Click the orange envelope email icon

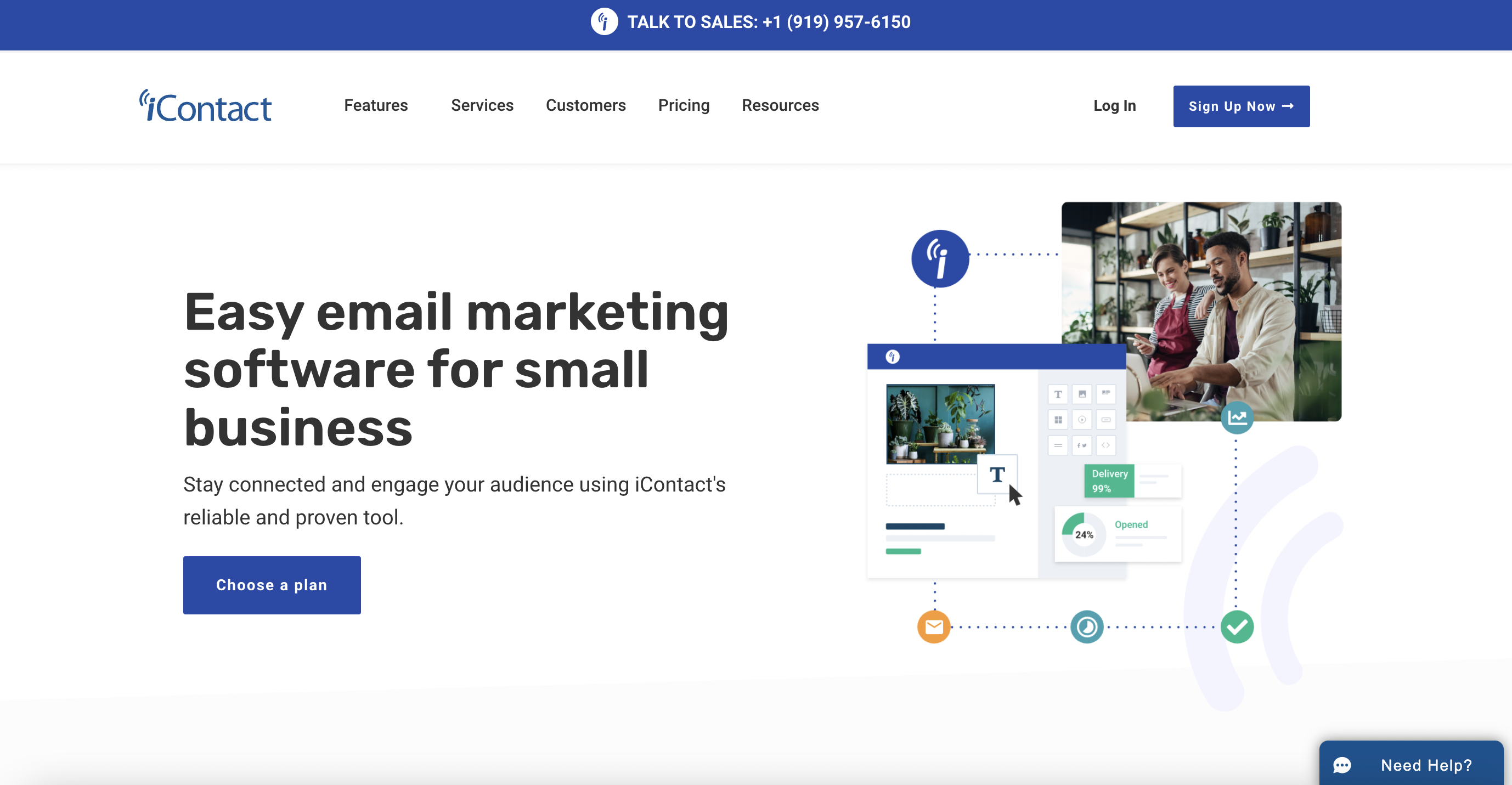point(934,626)
